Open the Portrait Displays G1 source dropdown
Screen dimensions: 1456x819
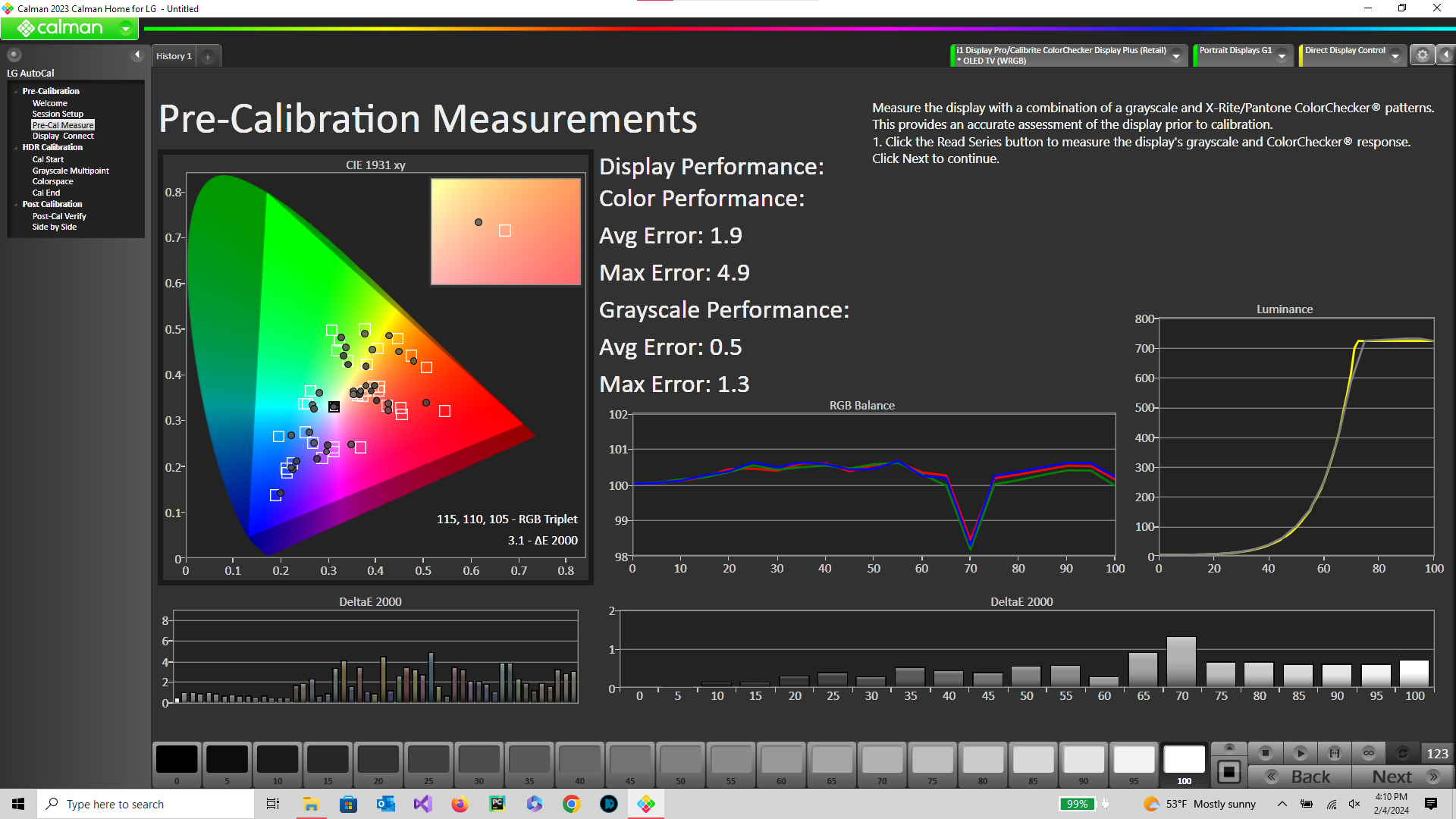(x=1282, y=56)
